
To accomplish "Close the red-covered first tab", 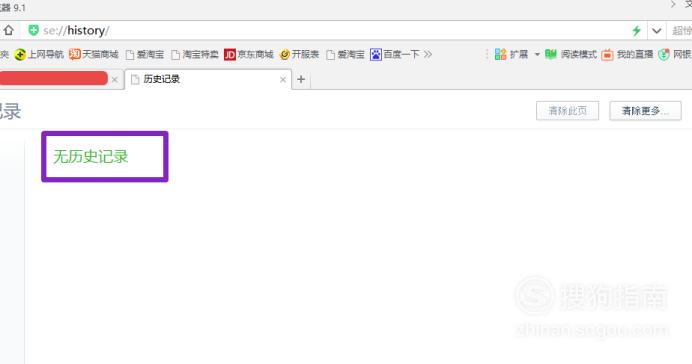I will [x=114, y=80].
